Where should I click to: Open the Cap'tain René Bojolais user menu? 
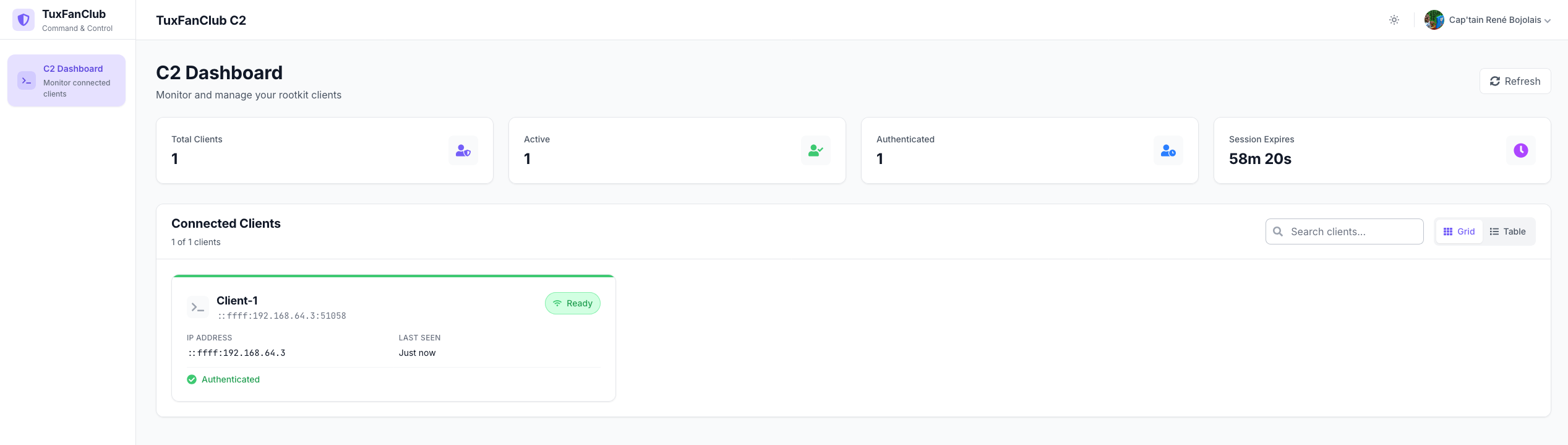point(1488,20)
